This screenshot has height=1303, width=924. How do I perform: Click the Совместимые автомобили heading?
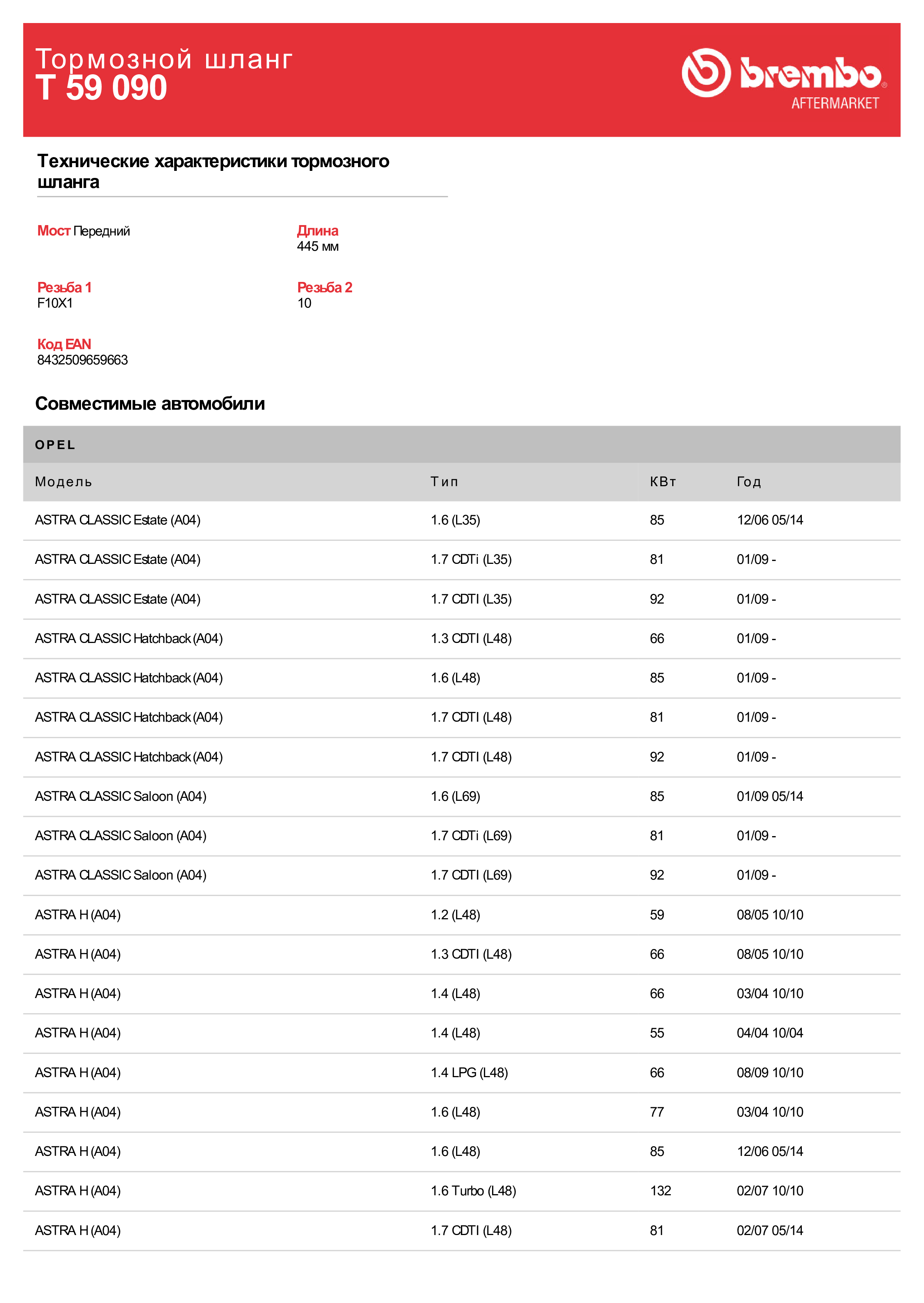pyautogui.click(x=150, y=403)
